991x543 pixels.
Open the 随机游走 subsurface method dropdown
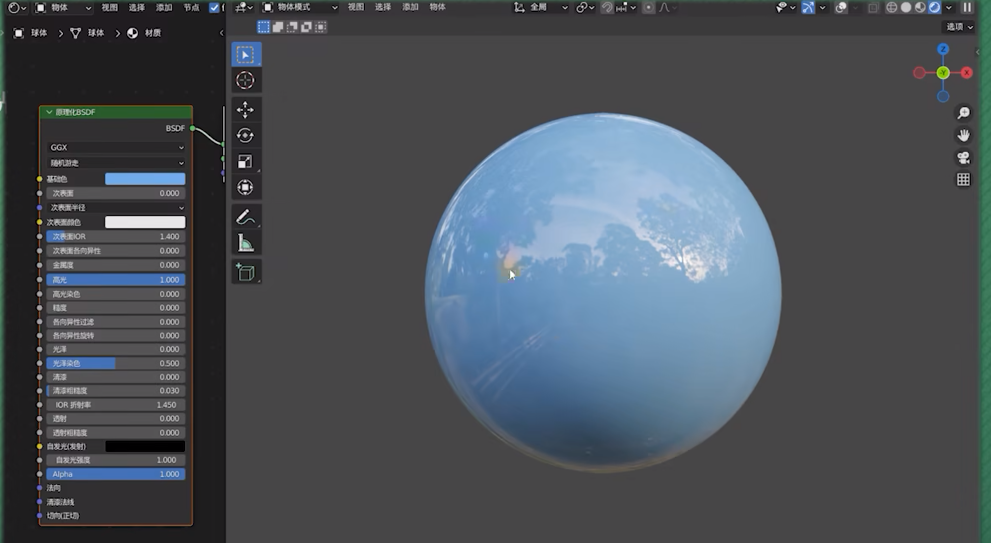coord(116,163)
